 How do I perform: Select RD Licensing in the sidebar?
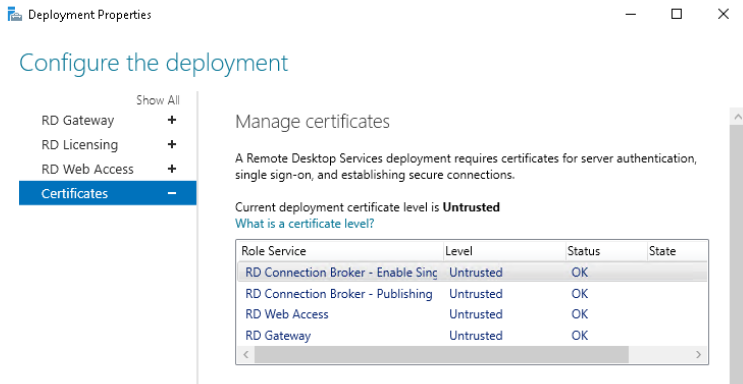pos(80,145)
